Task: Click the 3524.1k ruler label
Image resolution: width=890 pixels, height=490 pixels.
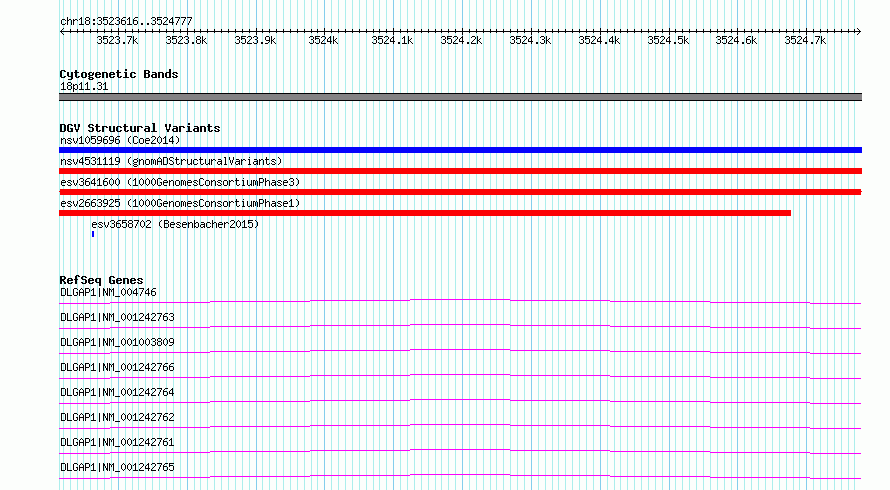Action: pos(392,40)
